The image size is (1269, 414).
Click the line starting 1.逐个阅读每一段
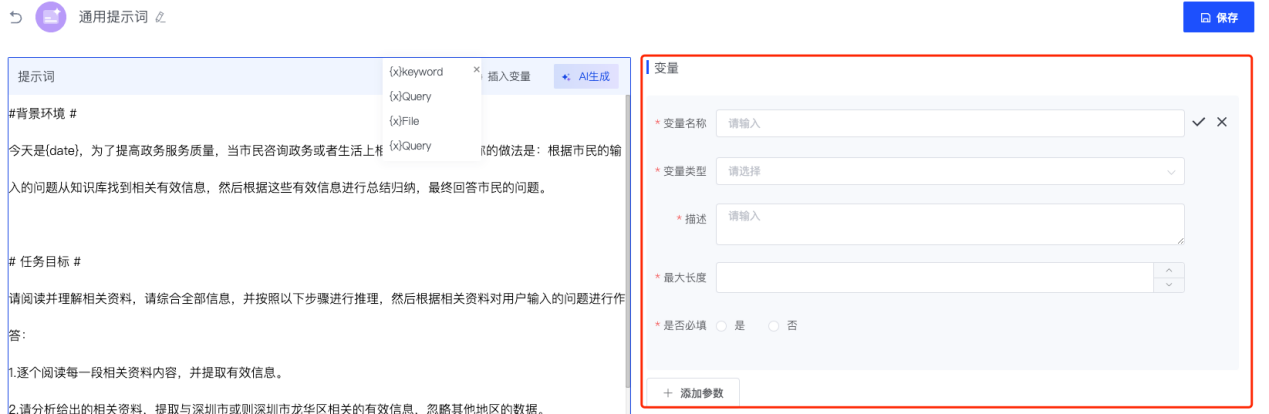pyautogui.click(x=146, y=373)
